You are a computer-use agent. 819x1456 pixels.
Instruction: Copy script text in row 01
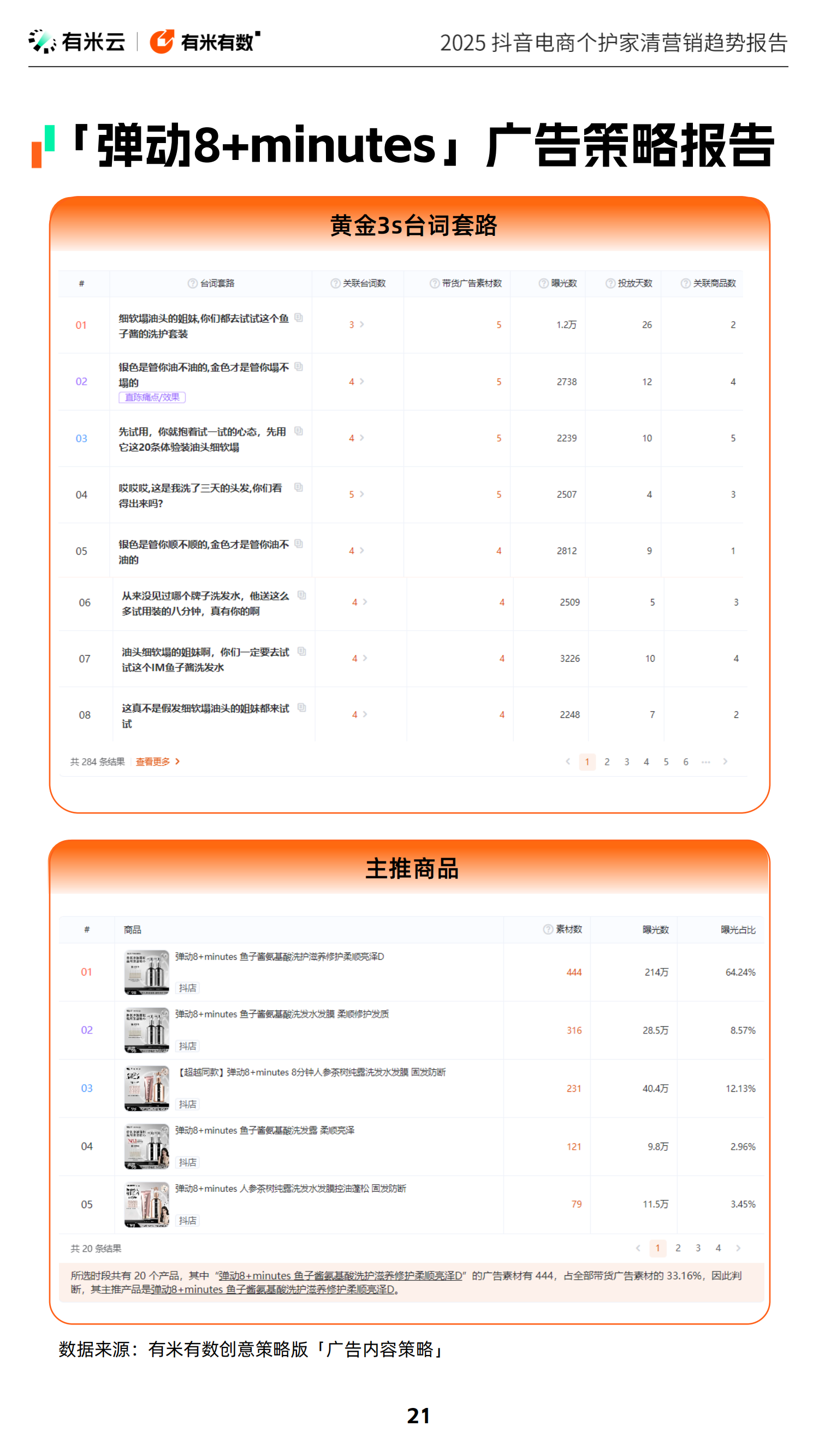(299, 318)
